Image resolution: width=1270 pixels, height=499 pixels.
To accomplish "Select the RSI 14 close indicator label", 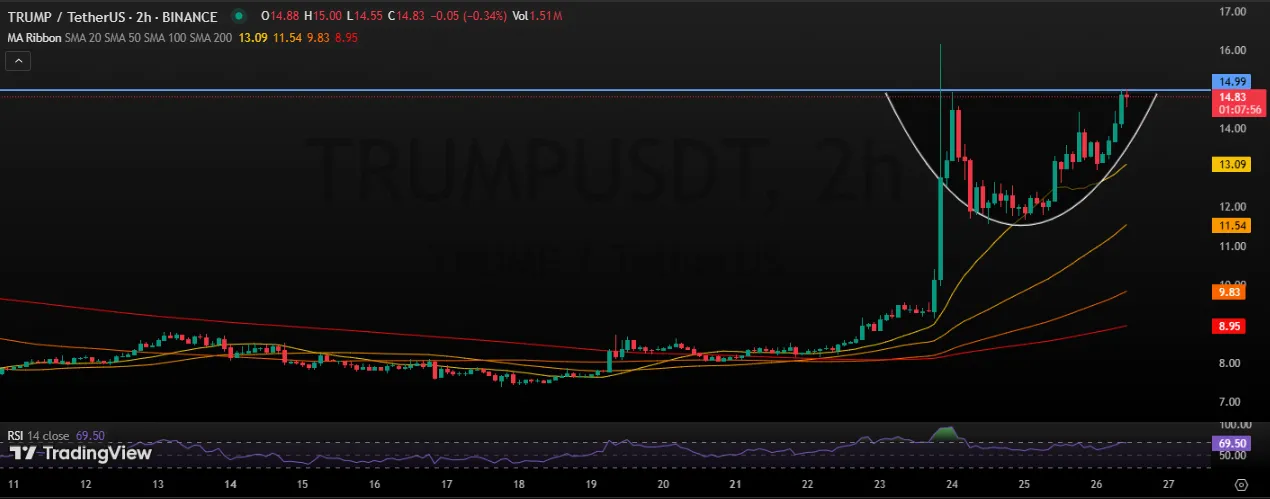I will pos(38,435).
